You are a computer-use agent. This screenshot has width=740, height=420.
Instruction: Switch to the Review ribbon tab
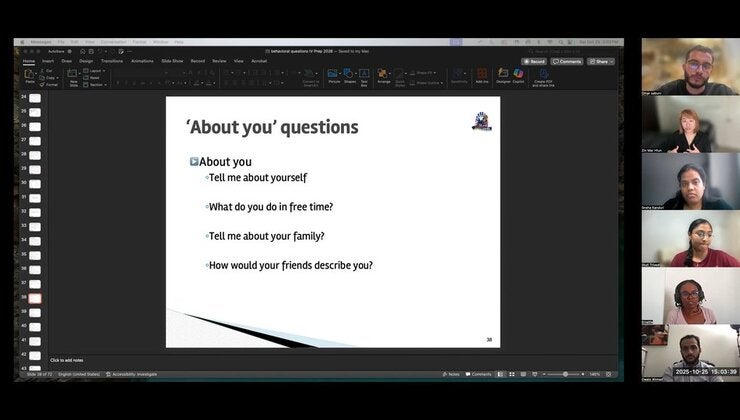coord(219,61)
